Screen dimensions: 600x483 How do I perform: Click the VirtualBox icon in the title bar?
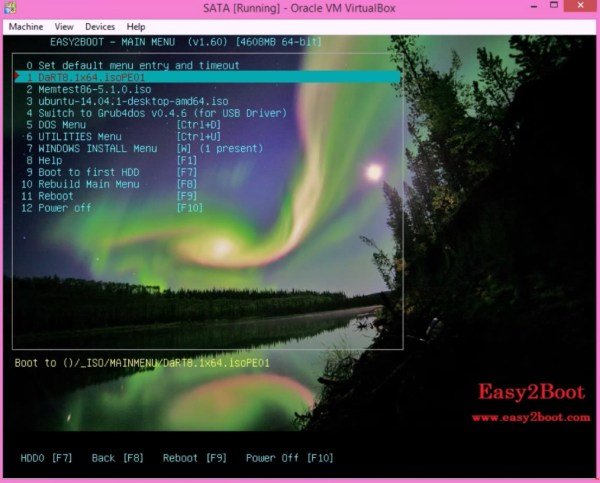10,8
